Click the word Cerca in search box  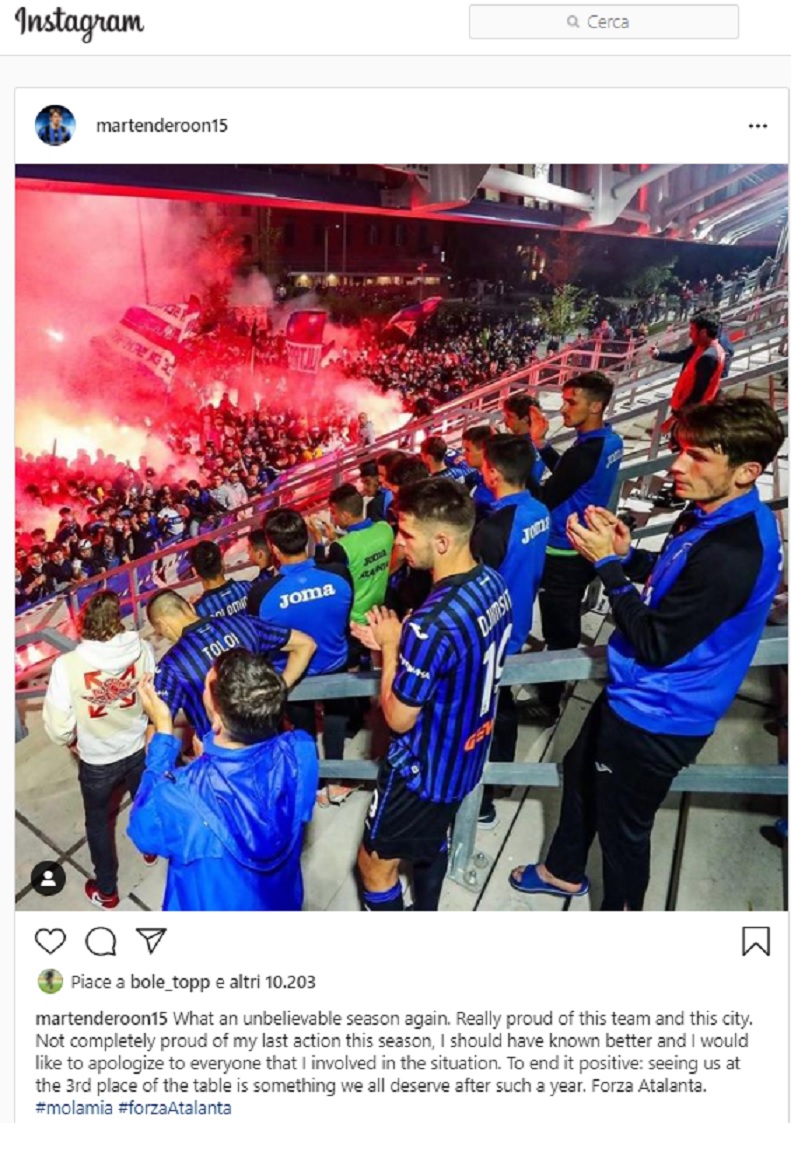pos(608,22)
